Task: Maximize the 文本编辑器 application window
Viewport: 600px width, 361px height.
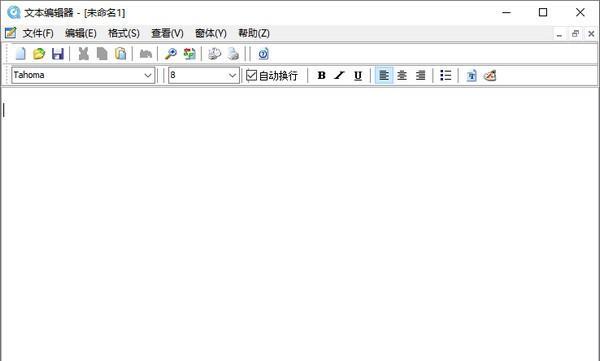Action: 543,12
